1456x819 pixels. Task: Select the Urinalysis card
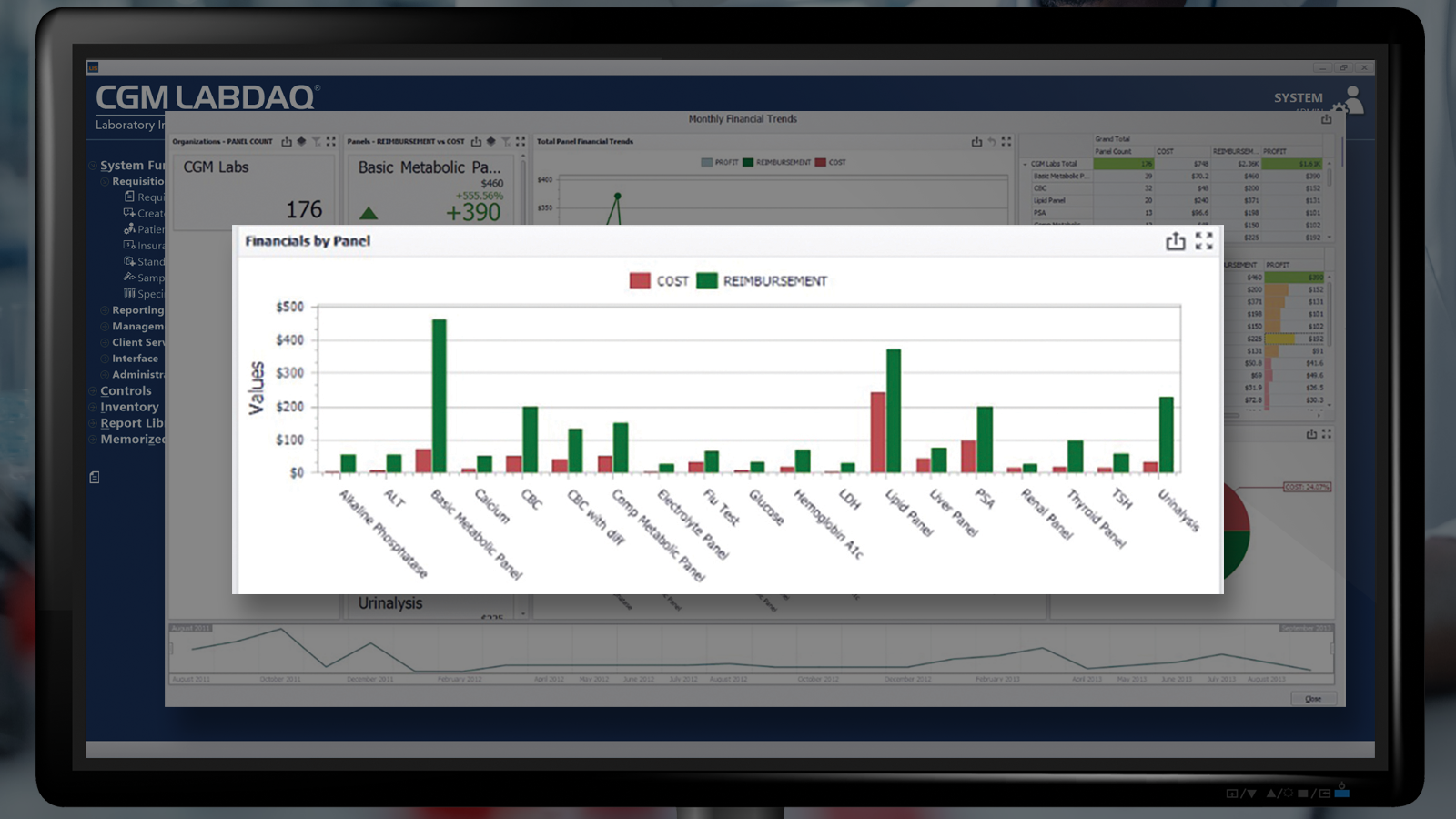pos(432,606)
